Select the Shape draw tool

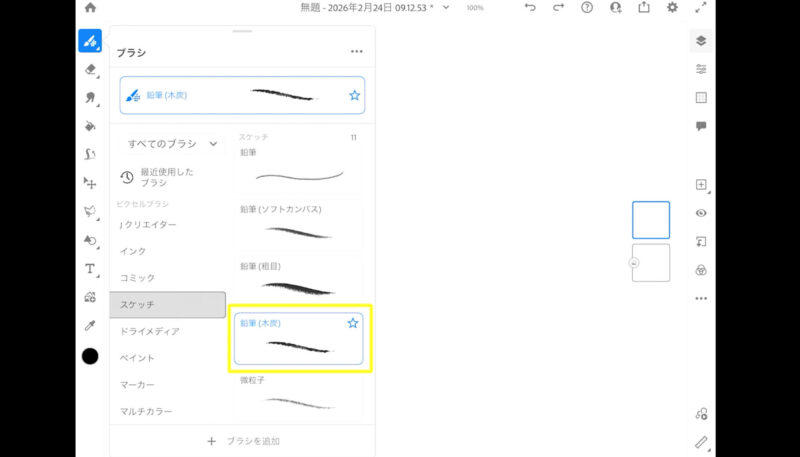tap(90, 154)
